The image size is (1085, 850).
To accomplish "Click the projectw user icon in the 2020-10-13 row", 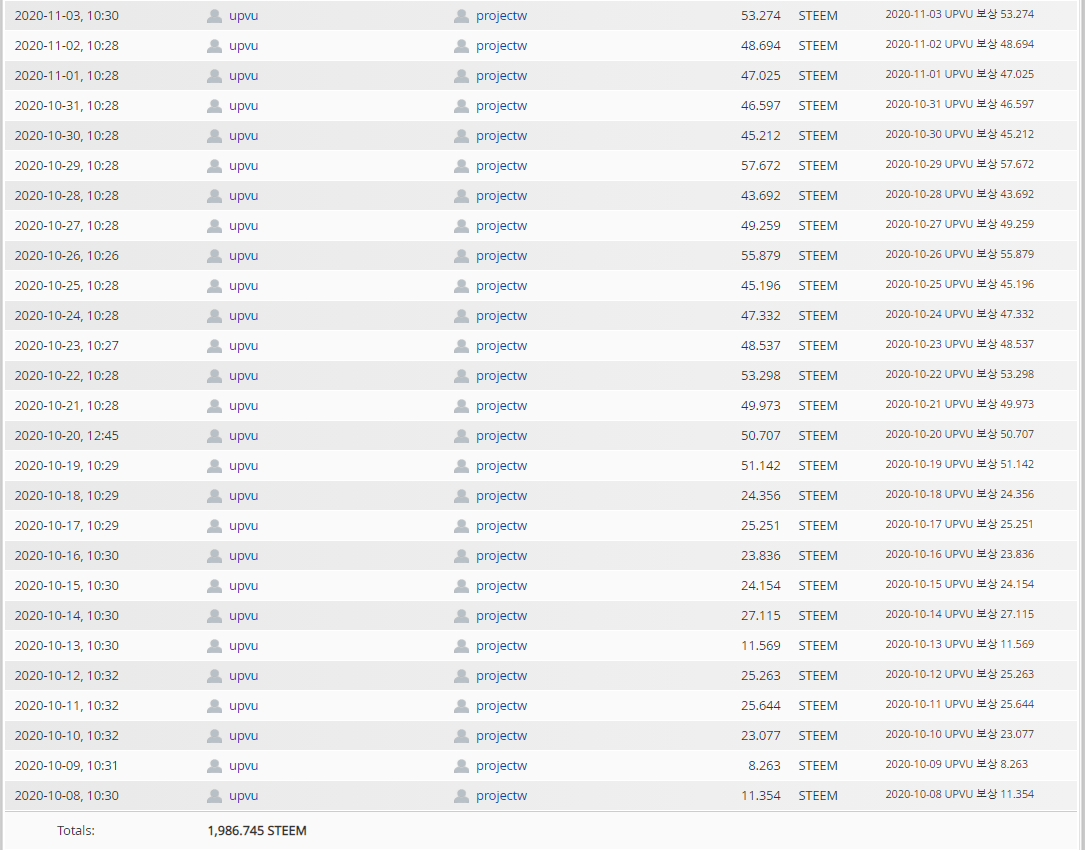I will (462, 646).
